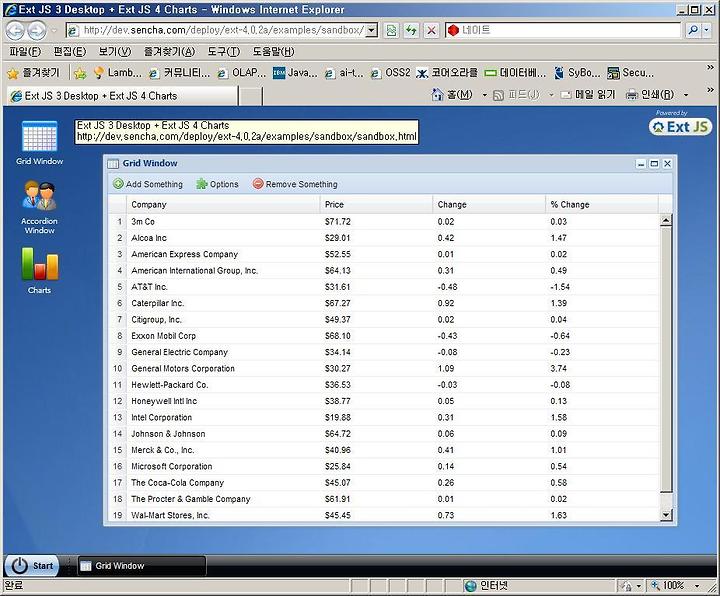Image resolution: width=720 pixels, height=596 pixels.
Task: Select the Alcoa Inc row
Action: click(x=384, y=238)
